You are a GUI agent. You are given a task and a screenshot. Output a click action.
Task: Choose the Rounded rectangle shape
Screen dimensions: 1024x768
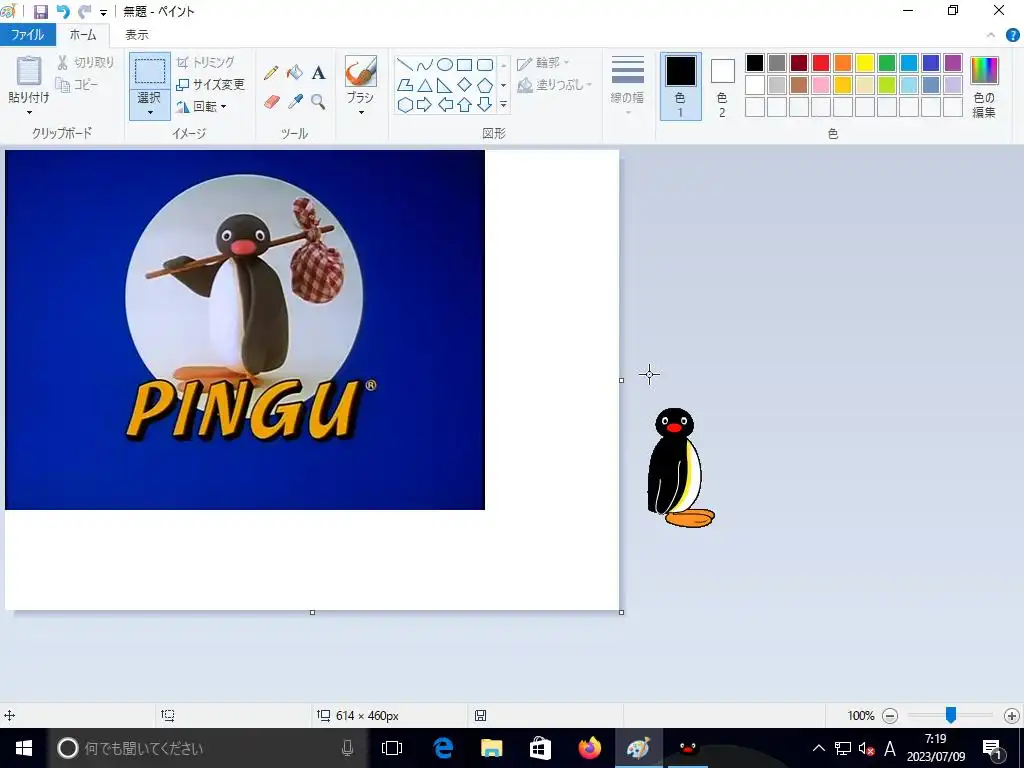tap(485, 65)
